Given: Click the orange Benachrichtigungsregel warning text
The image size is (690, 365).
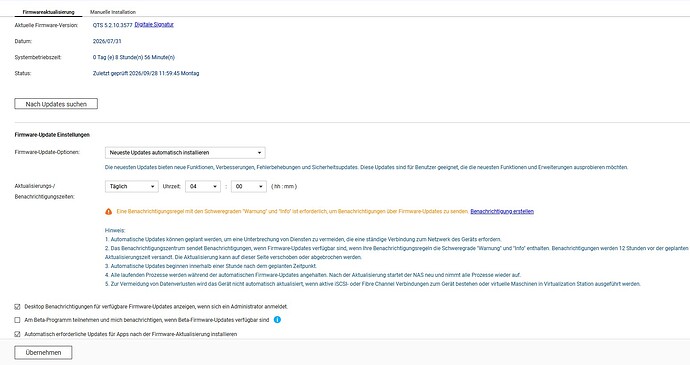Looking at the screenshot, I should click(292, 211).
